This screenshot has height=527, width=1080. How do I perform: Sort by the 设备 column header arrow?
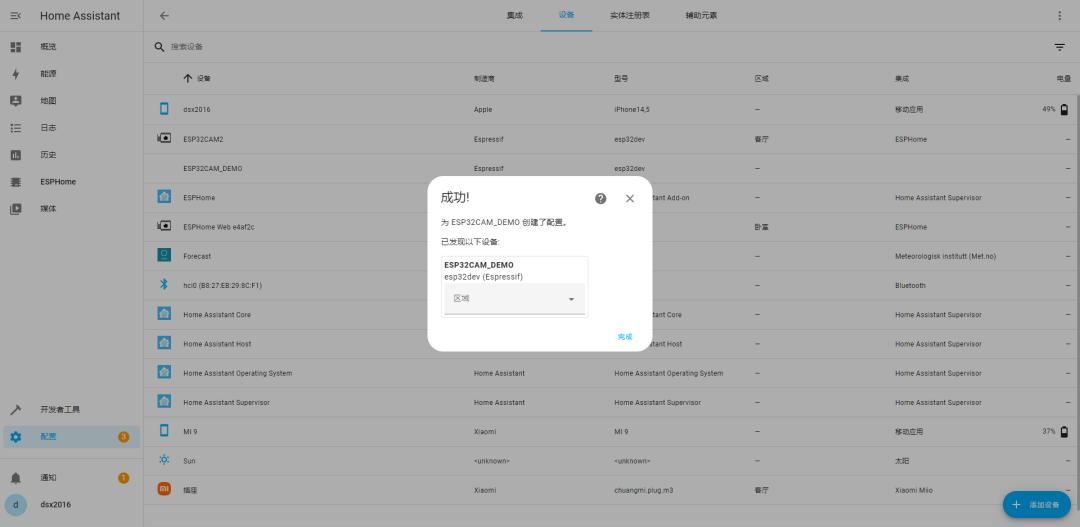click(187, 79)
